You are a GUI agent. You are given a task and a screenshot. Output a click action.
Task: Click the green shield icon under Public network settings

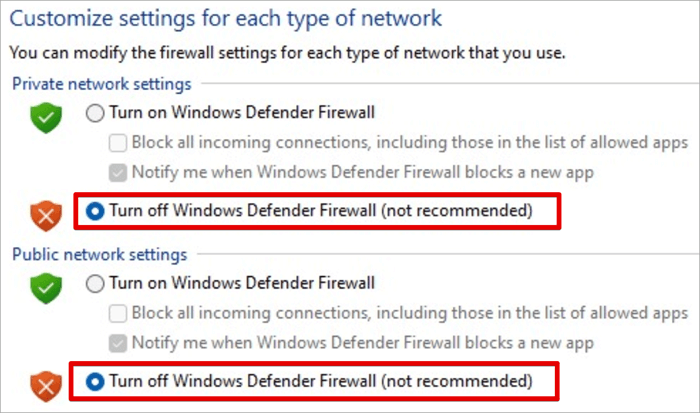point(46,289)
